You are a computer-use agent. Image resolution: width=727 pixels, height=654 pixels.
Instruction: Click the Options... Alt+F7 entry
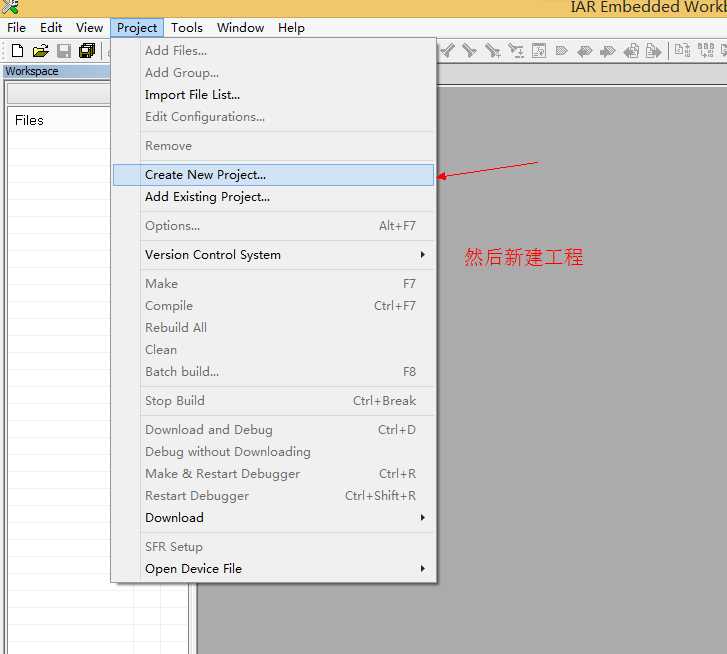[x=273, y=226]
